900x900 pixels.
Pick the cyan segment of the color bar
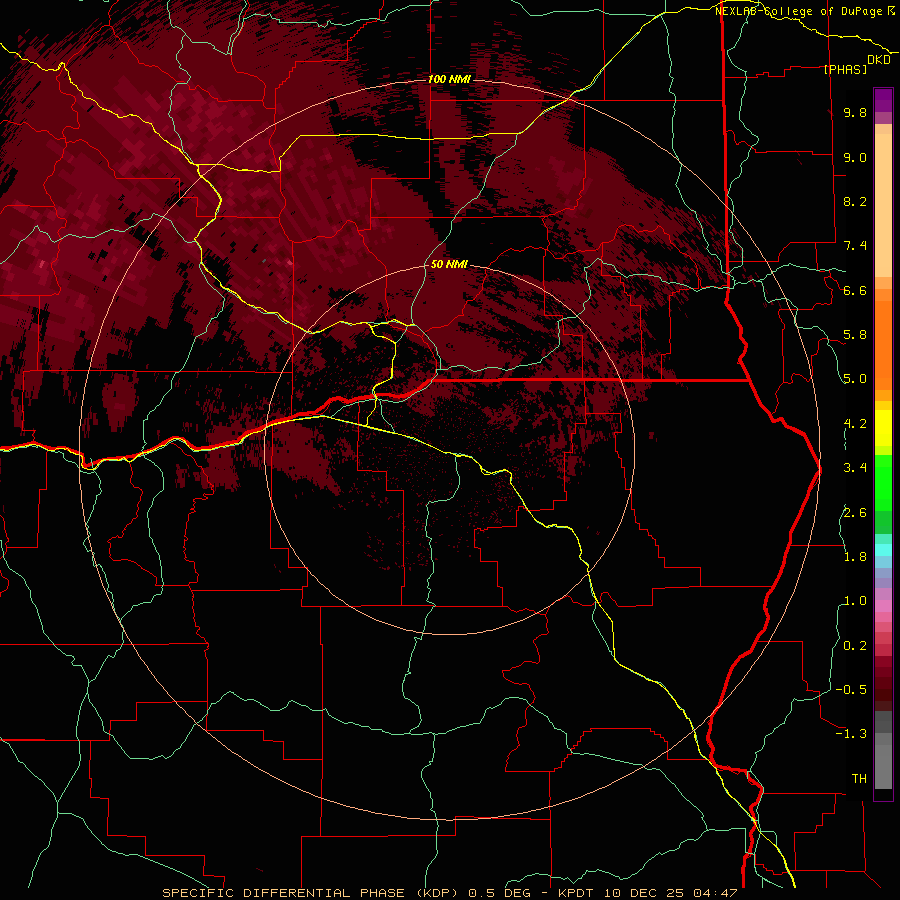pyautogui.click(x=883, y=550)
